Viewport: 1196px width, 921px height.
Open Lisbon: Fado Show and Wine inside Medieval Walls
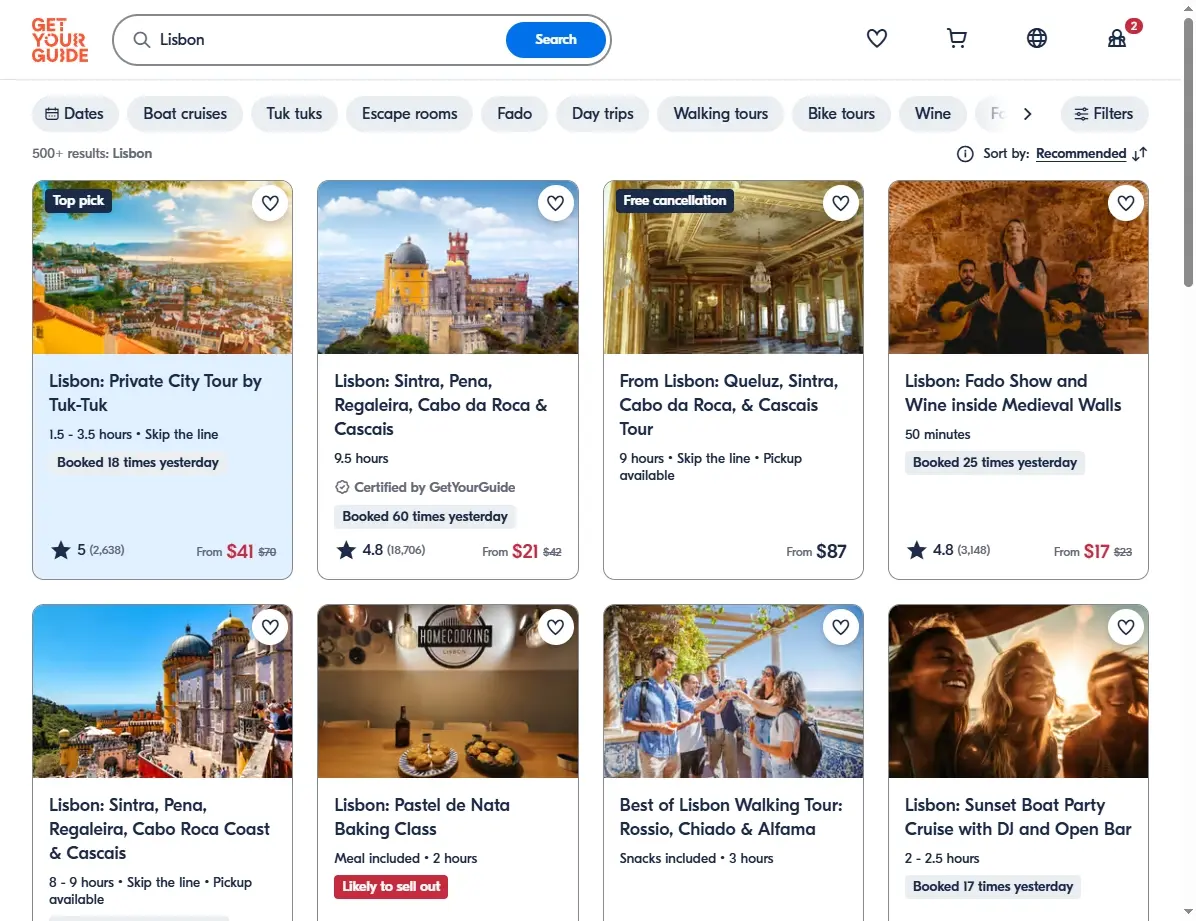(1013, 393)
